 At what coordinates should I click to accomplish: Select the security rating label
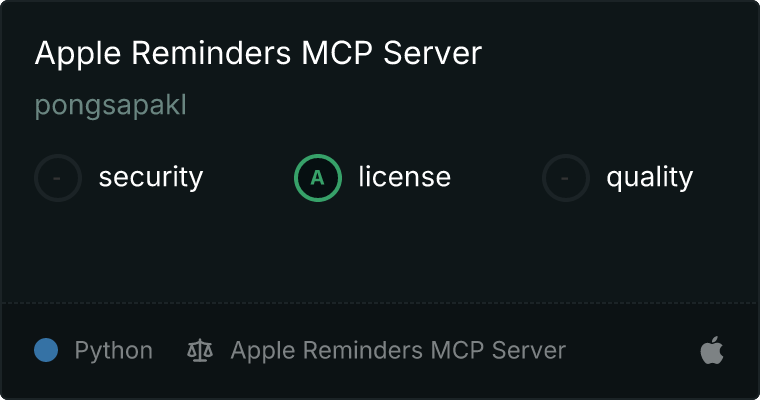(x=151, y=177)
